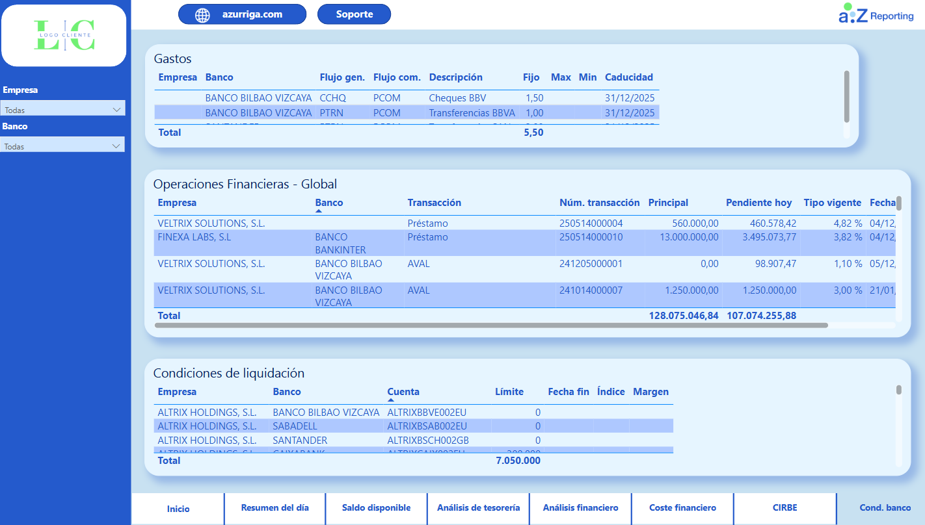Click the client logo image in sidebar
Viewport: 925px width, 525px height.
(64, 35)
